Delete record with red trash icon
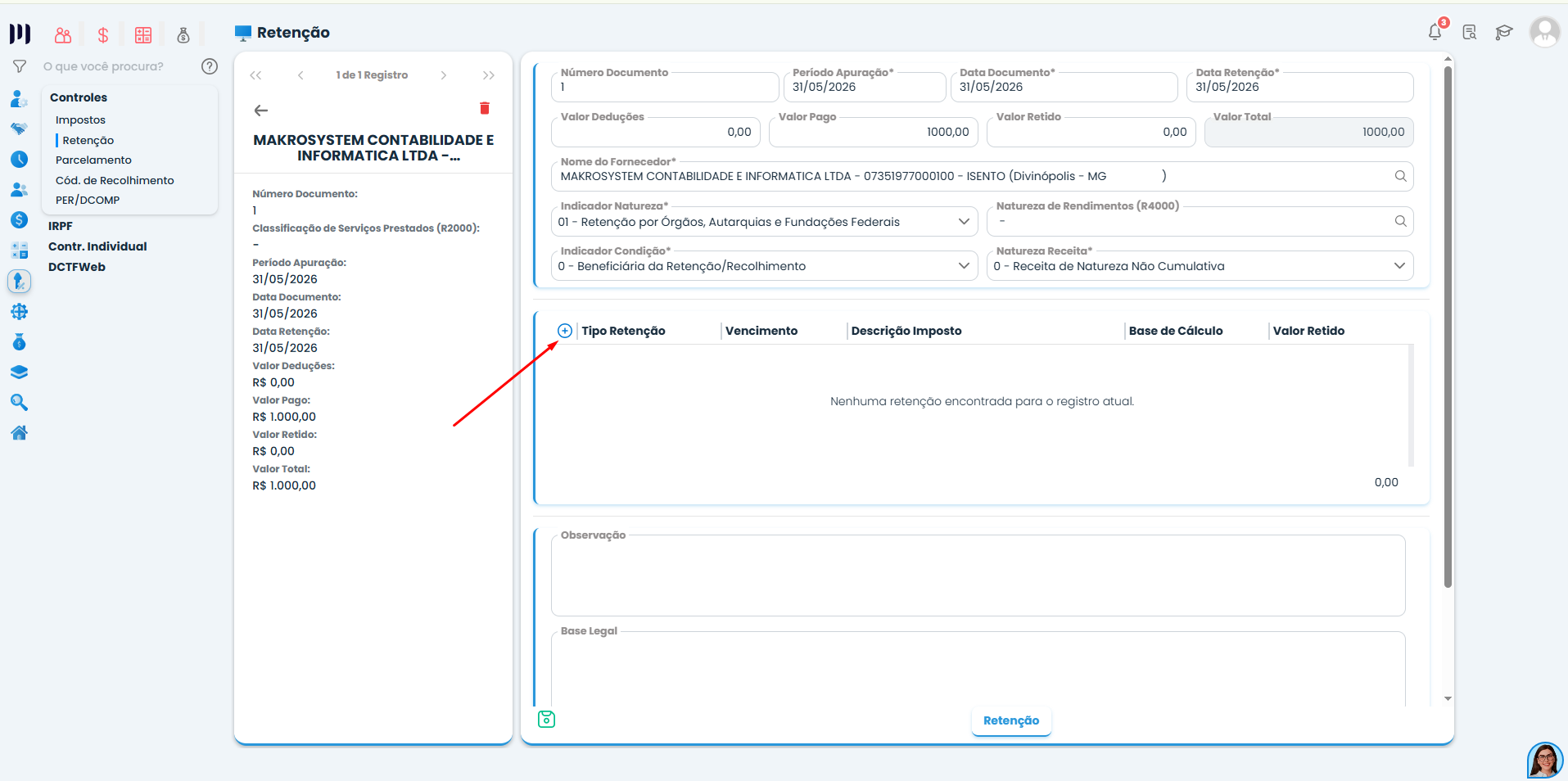The image size is (1568, 781). [485, 108]
